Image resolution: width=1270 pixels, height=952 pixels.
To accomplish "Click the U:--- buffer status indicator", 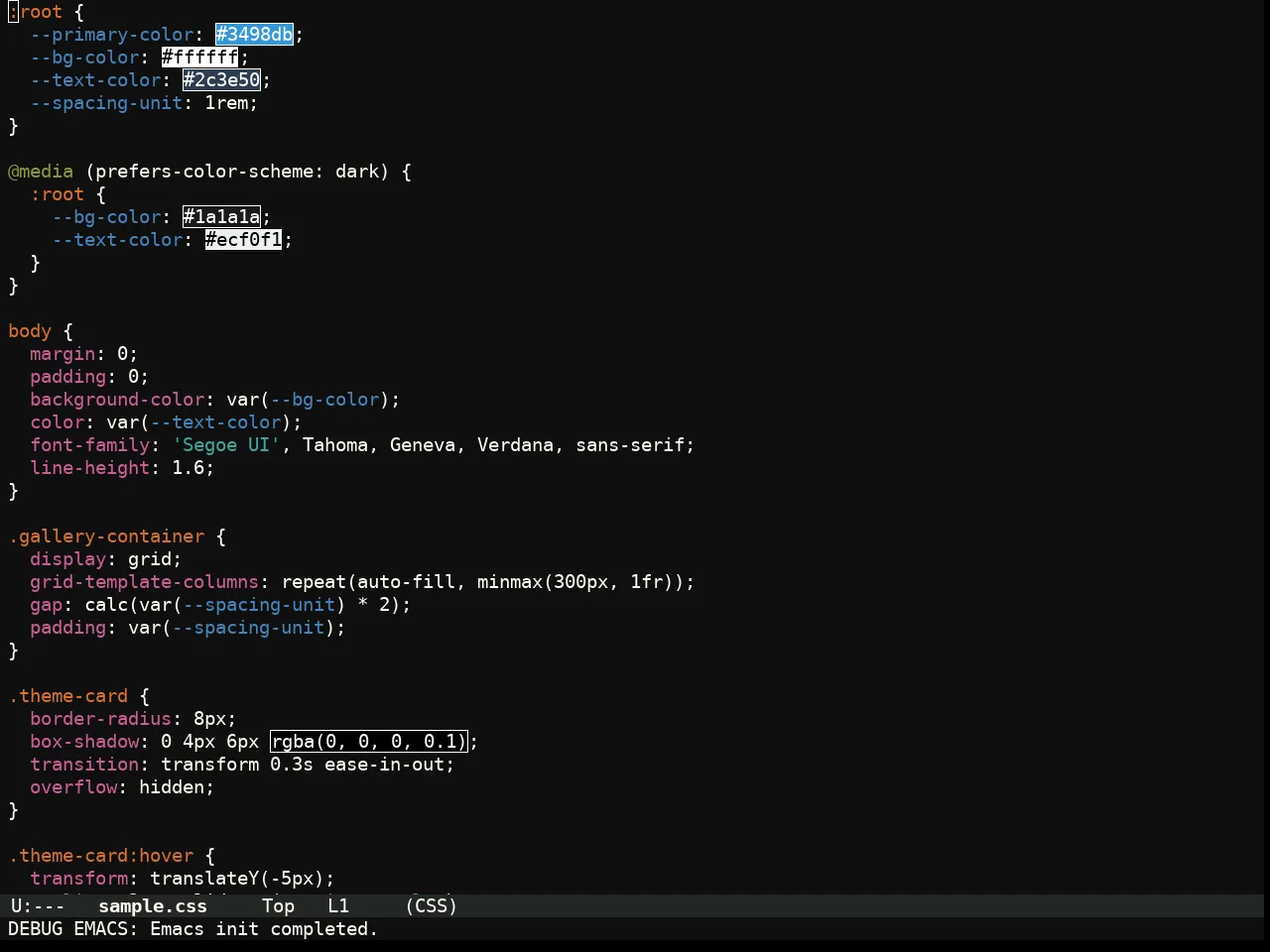I will click(38, 906).
